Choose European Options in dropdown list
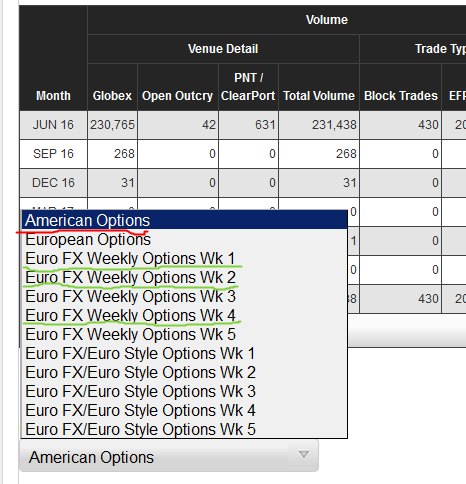This screenshot has height=484, width=466. [x=184, y=239]
